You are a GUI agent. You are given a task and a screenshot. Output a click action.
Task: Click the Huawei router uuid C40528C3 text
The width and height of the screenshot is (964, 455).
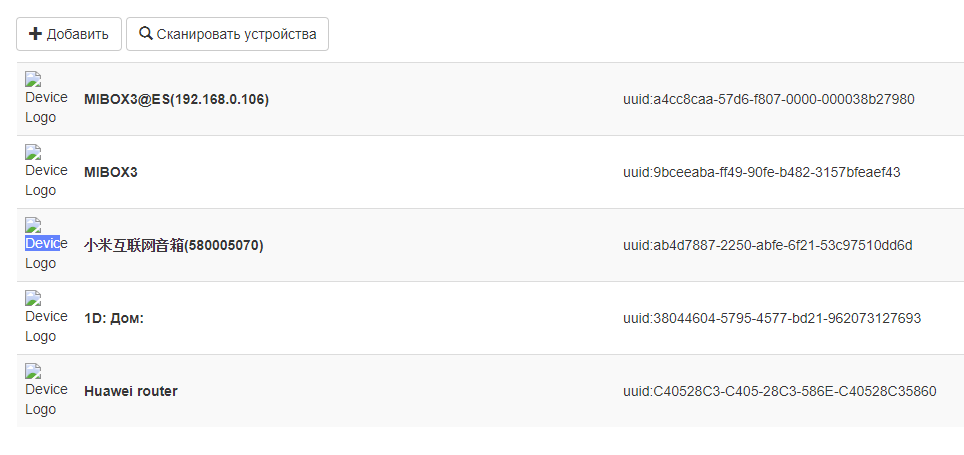tap(779, 391)
